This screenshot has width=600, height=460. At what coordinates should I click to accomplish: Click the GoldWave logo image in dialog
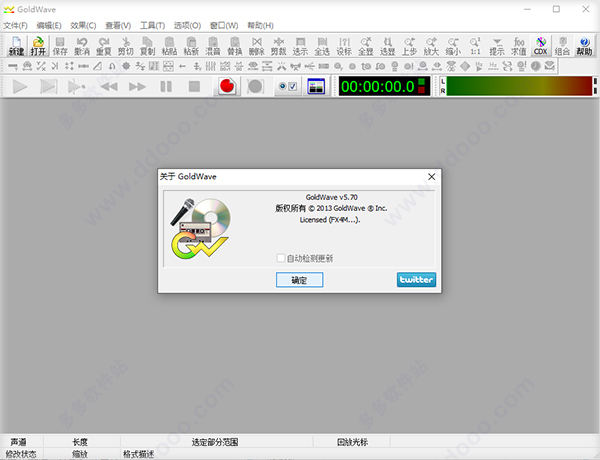pyautogui.click(x=200, y=228)
